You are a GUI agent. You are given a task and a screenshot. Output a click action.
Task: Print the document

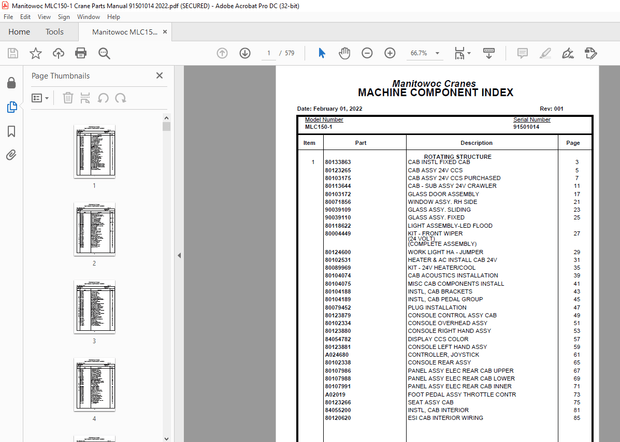[x=81, y=53]
